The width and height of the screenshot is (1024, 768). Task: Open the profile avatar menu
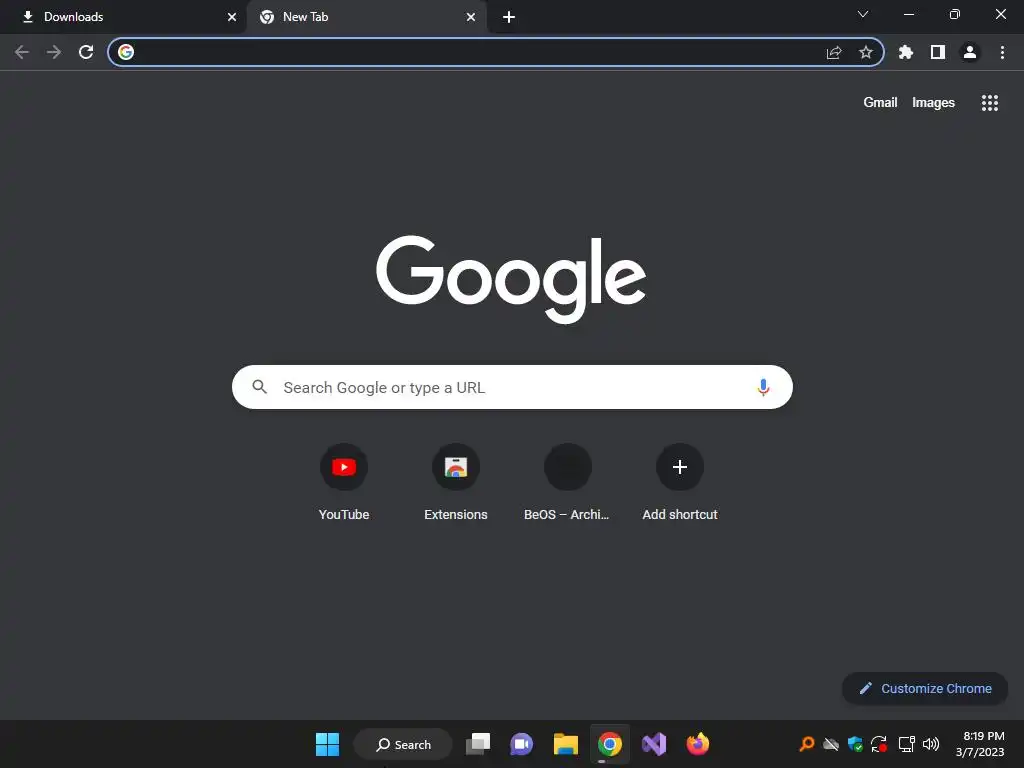[970, 52]
